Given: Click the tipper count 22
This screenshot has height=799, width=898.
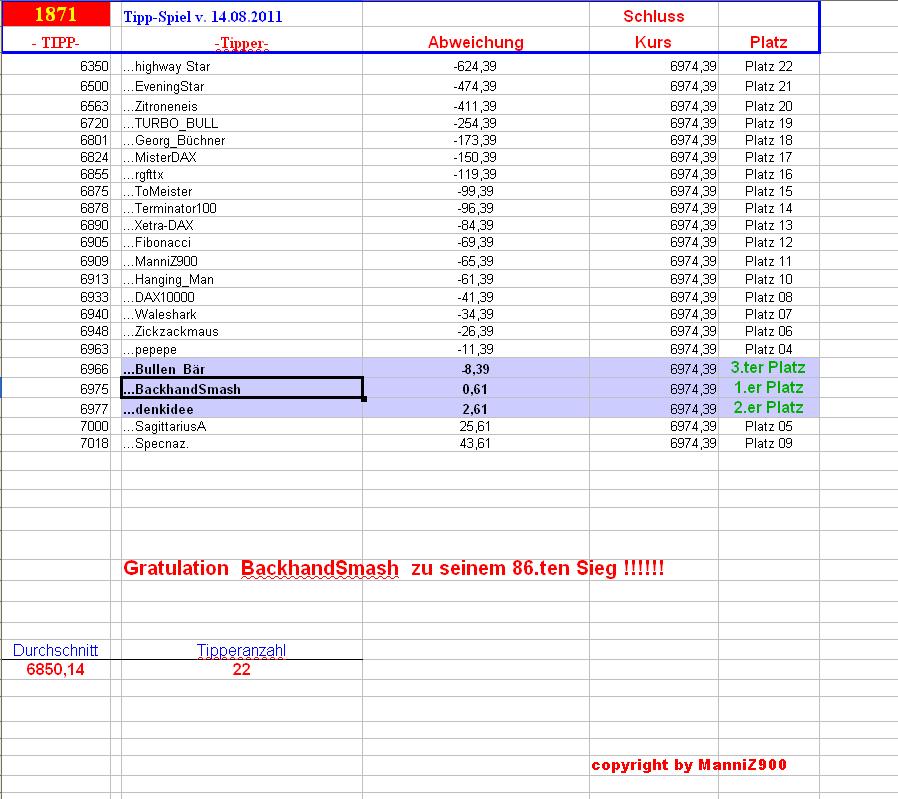Looking at the screenshot, I should coord(241,670).
